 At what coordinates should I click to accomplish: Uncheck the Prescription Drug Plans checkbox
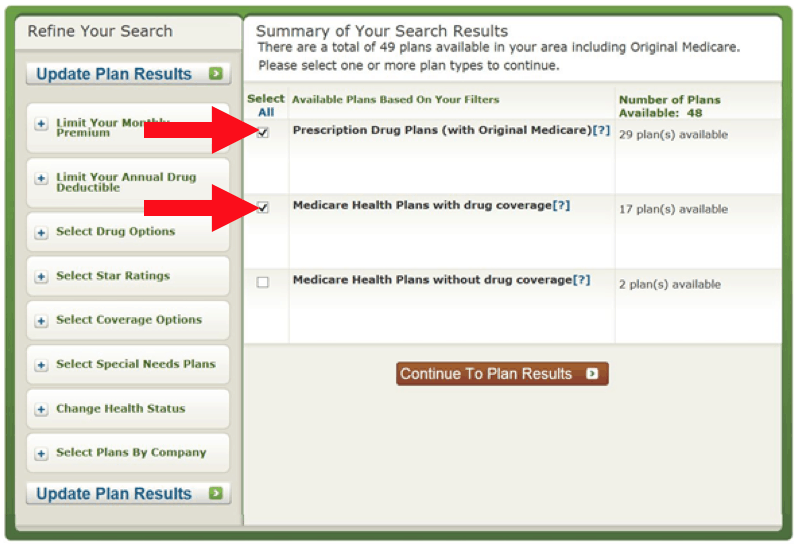pos(263,132)
